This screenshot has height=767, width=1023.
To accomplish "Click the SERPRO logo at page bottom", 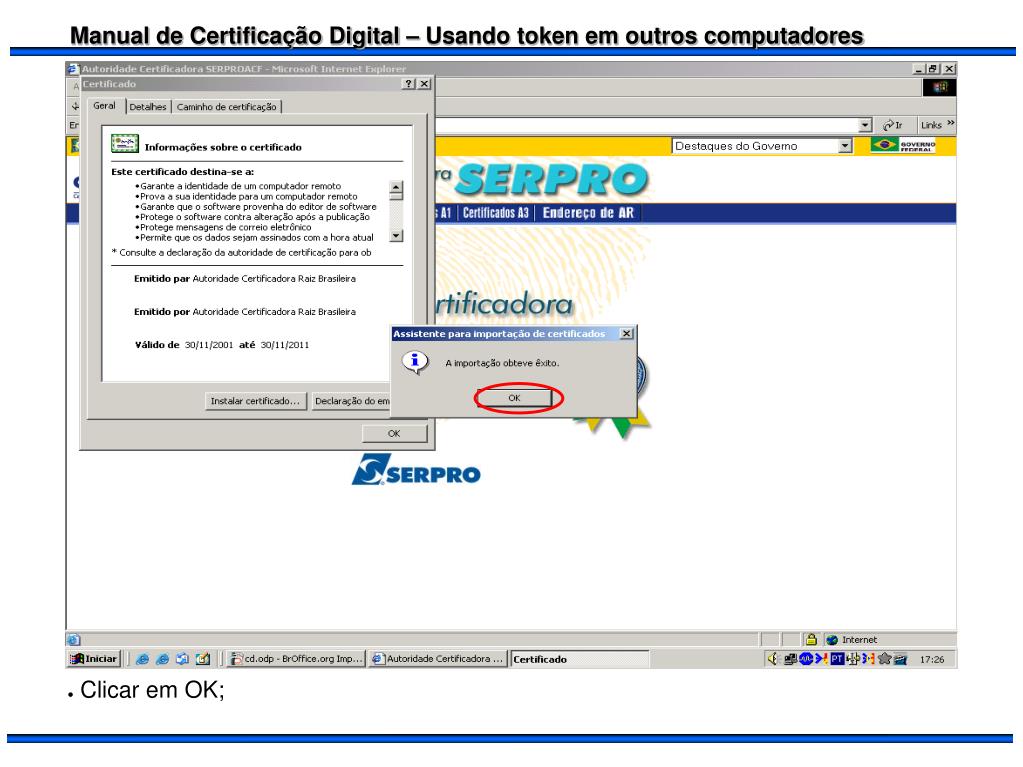I will [416, 470].
